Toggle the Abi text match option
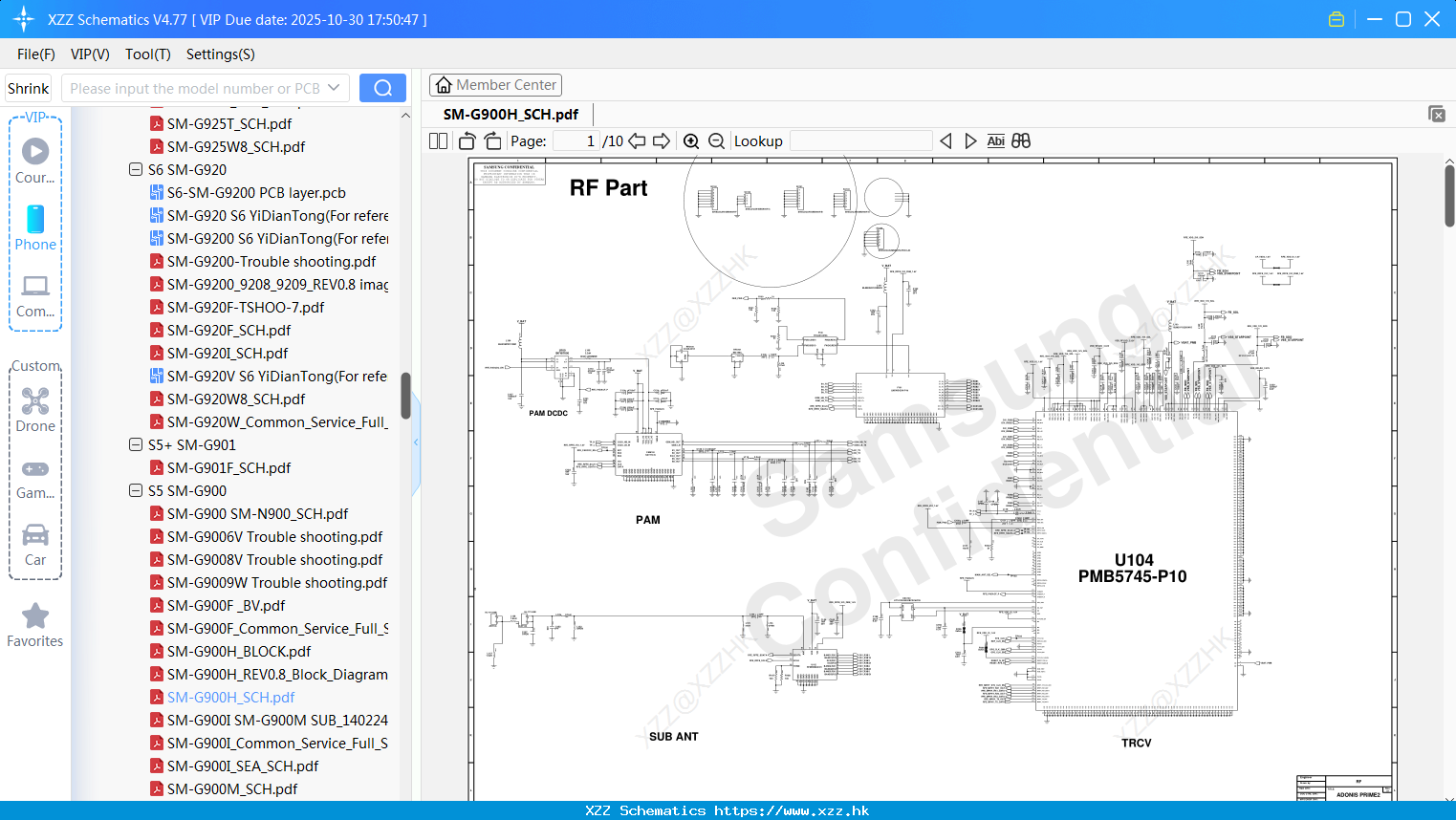Screen dimensions: 1456x820 996,140
